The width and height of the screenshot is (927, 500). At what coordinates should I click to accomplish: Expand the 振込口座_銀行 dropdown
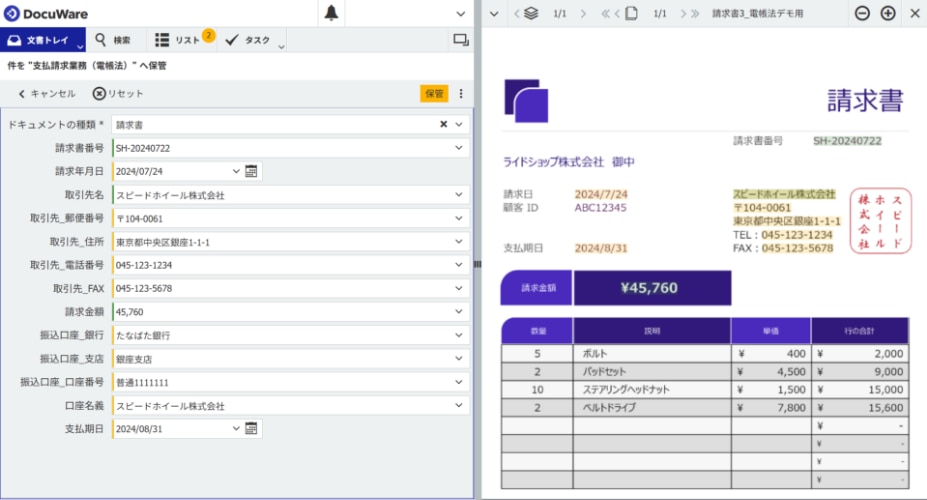(459, 335)
